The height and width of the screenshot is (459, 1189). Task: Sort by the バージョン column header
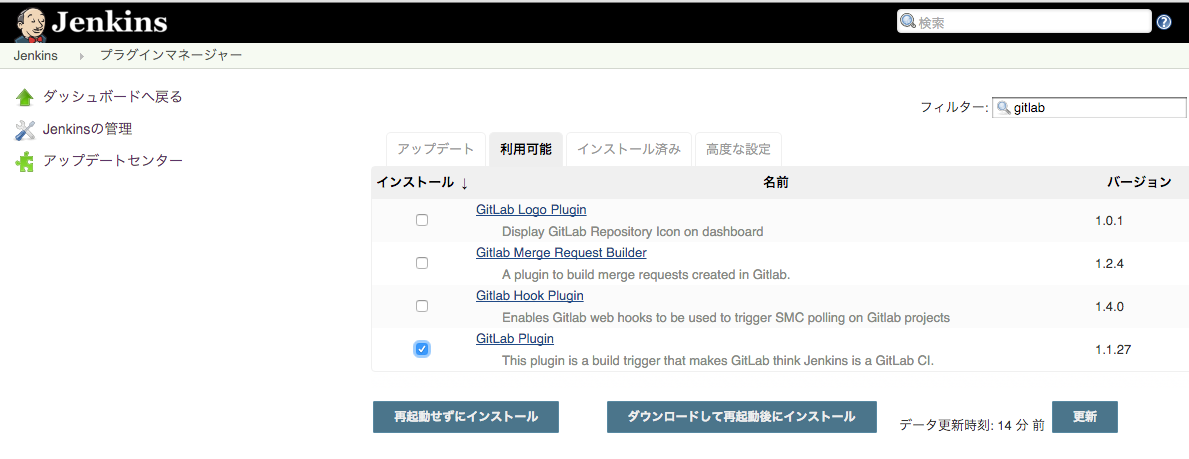[1139, 182]
